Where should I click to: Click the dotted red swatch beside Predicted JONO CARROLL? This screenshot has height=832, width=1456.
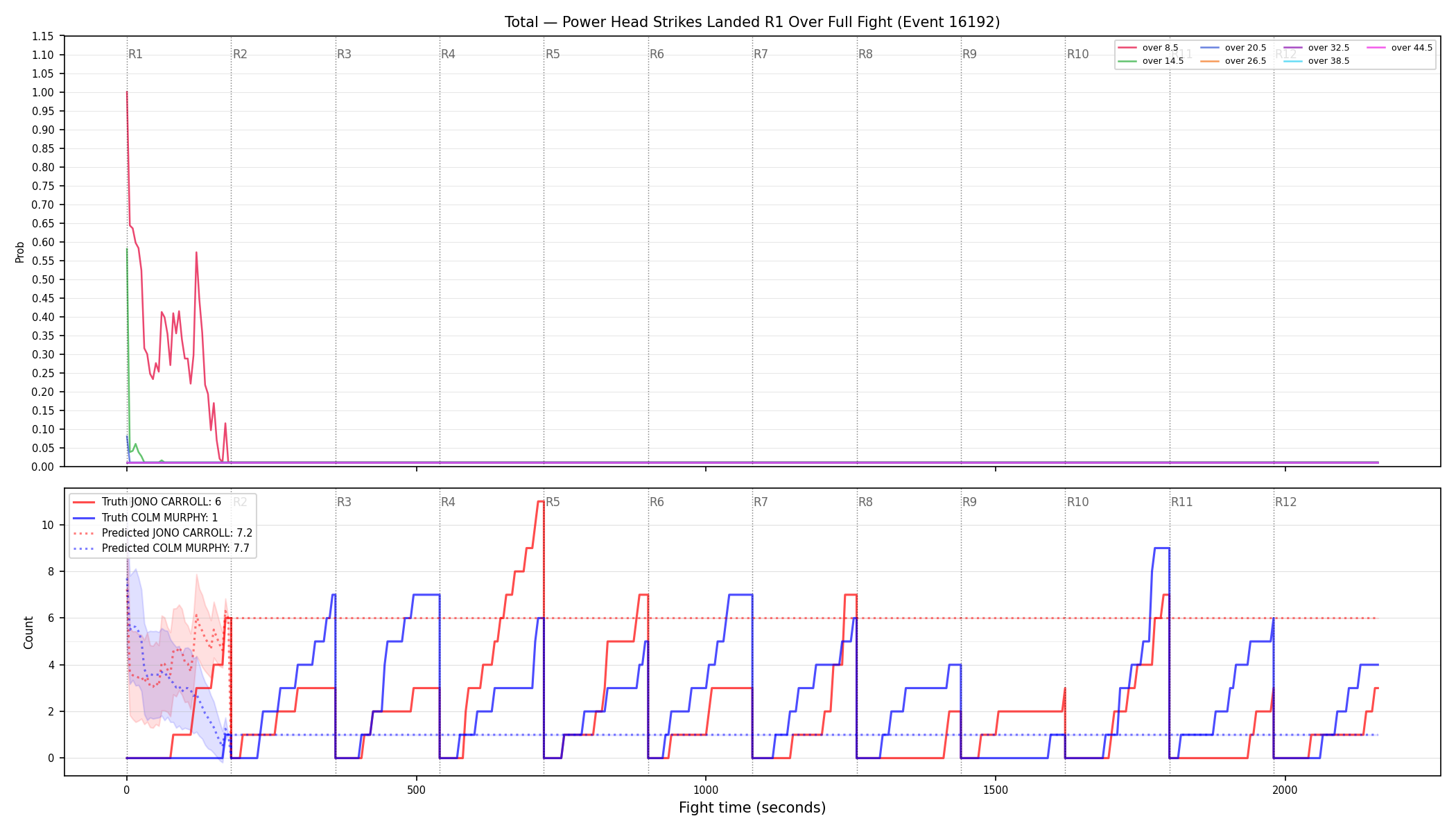84,533
